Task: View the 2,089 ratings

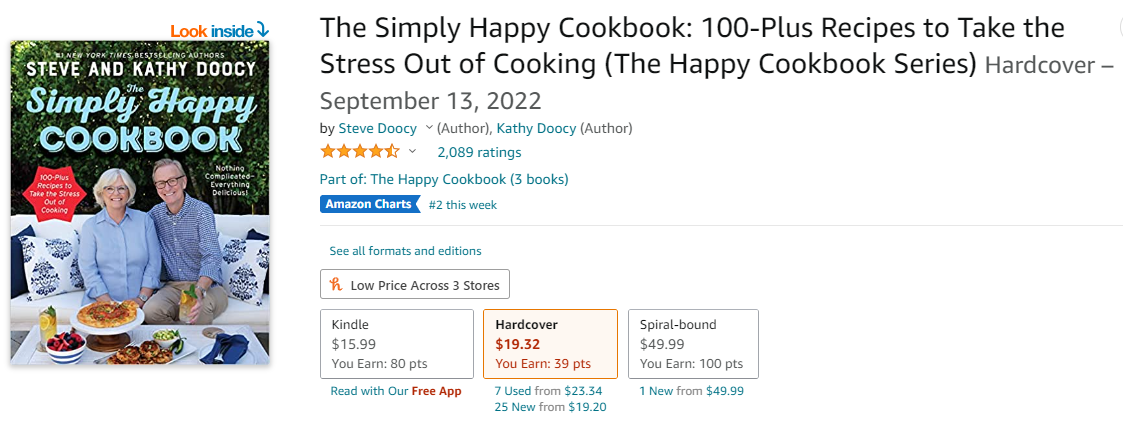Action: click(x=479, y=152)
